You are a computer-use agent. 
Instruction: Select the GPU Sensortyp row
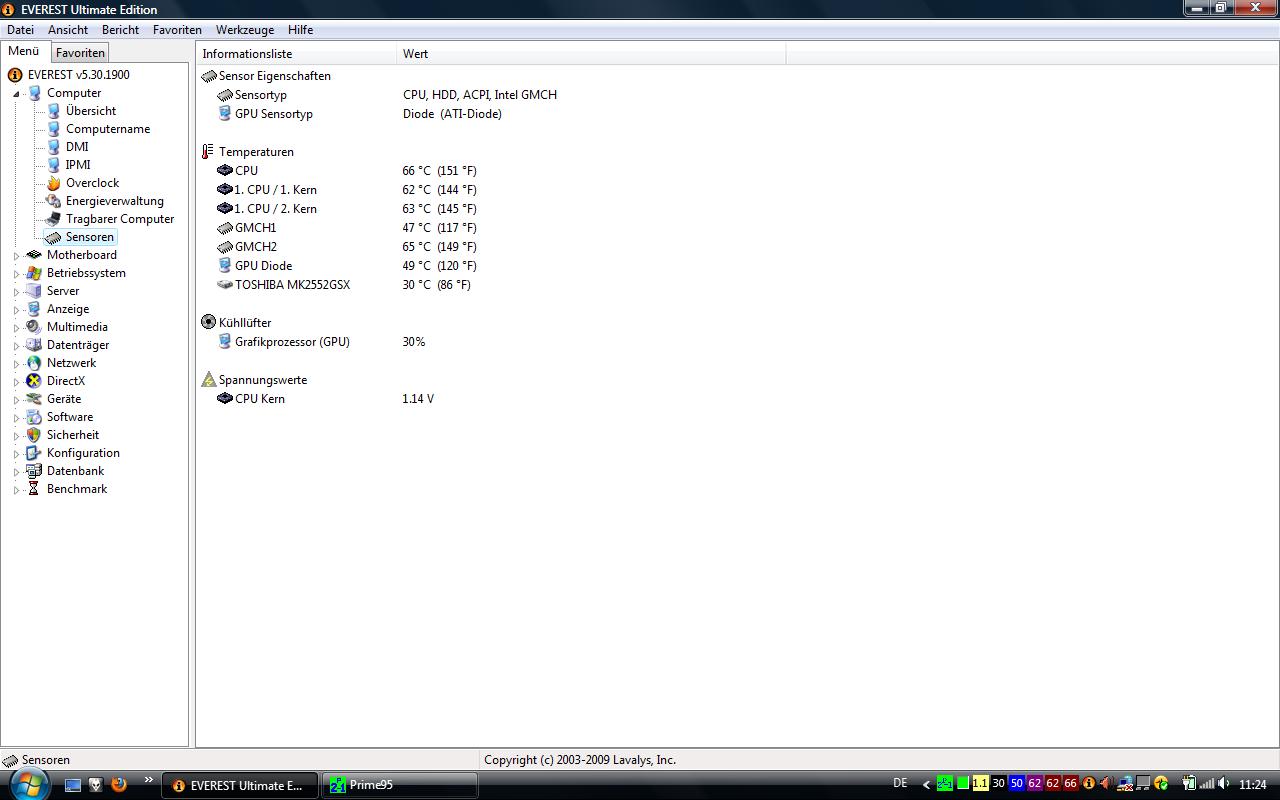tap(359, 114)
